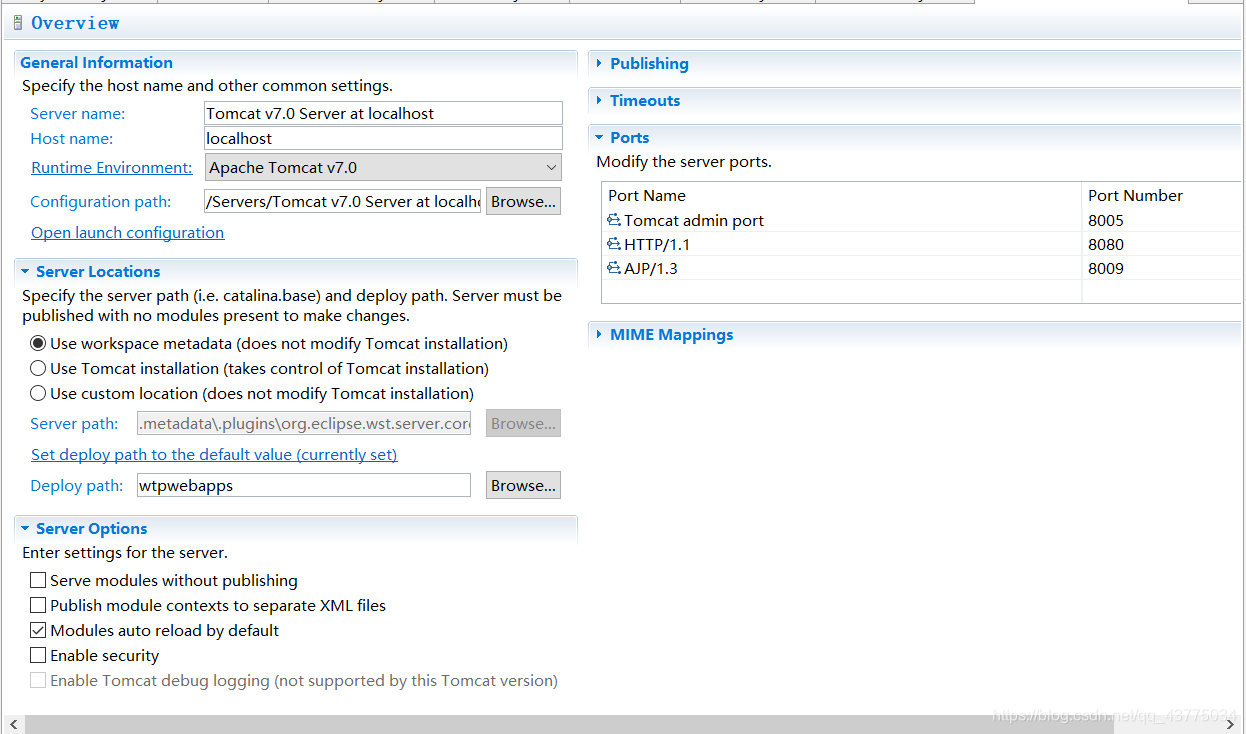
Task: Click the Server name input field
Action: (383, 113)
